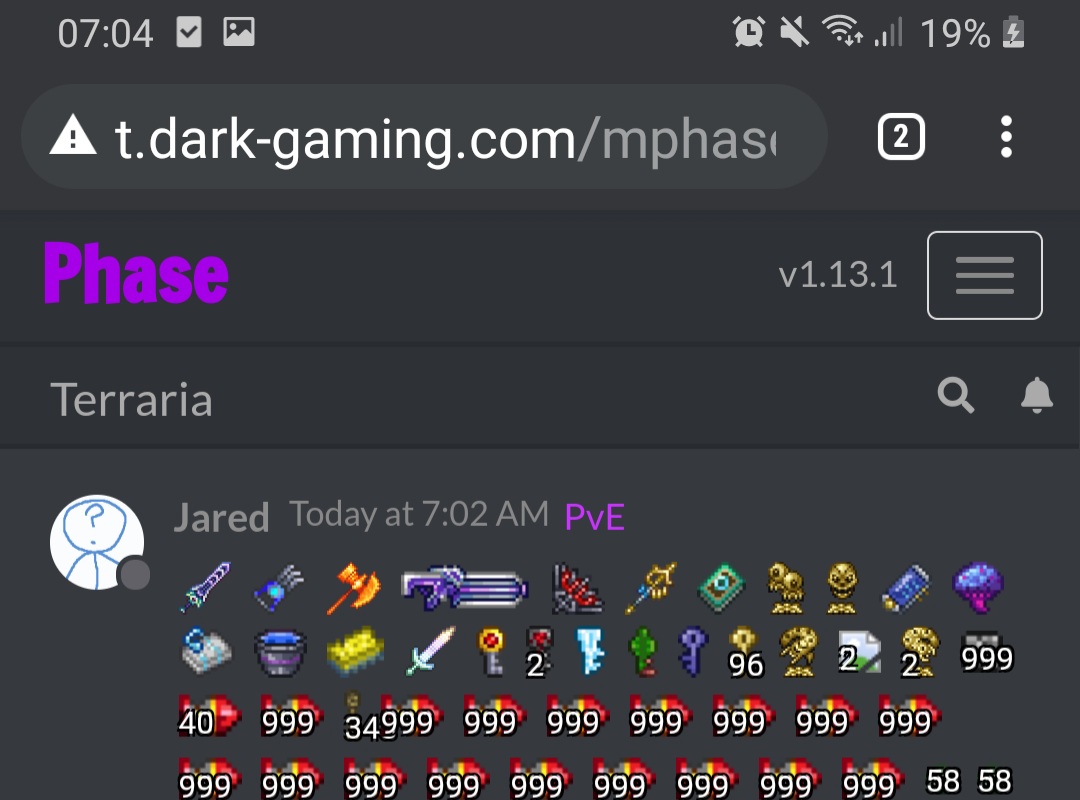Image resolution: width=1080 pixels, height=800 pixels.
Task: Click the PvE tag label
Action: [x=594, y=516]
